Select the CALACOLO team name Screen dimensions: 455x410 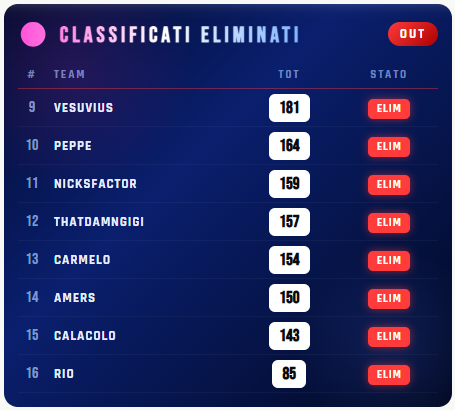tap(85, 336)
